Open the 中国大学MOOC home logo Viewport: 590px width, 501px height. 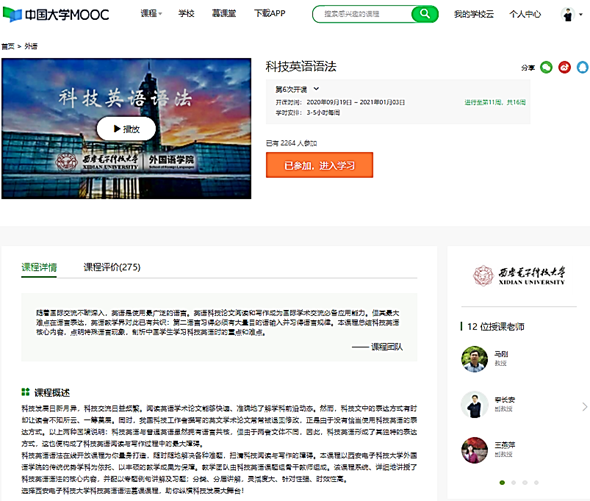tap(56, 14)
